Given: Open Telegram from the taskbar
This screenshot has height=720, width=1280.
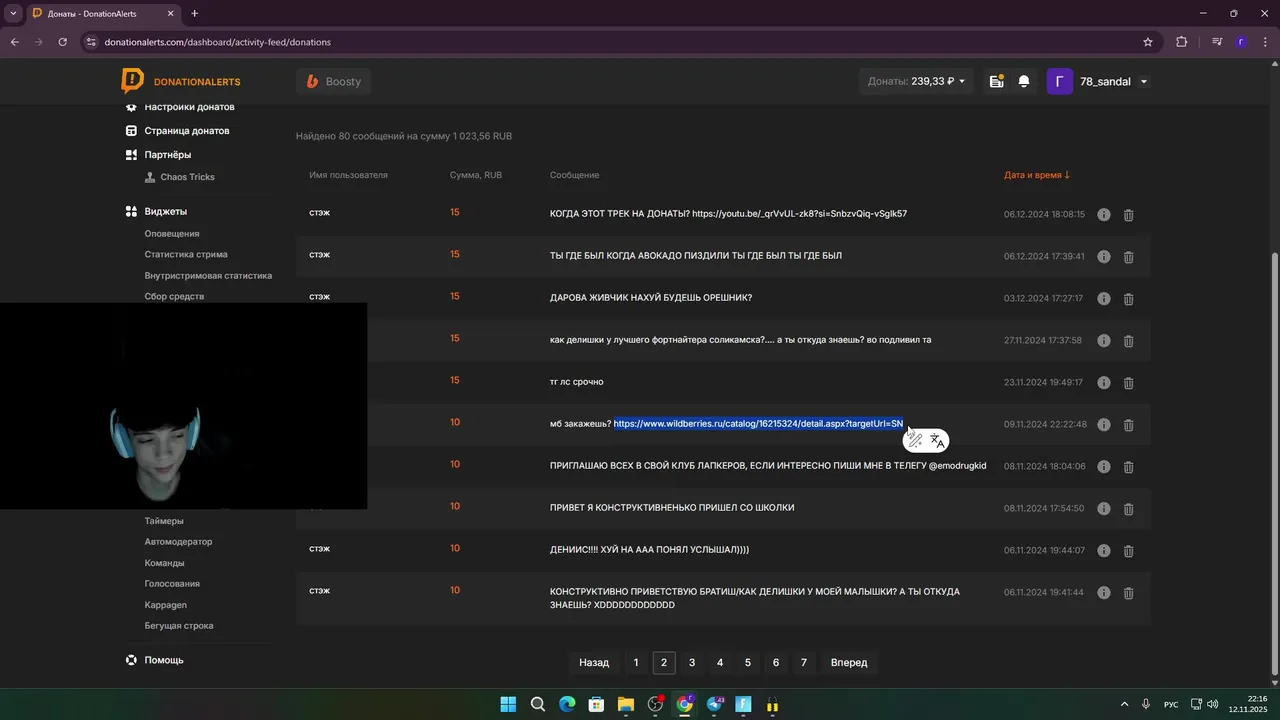Looking at the screenshot, I should pos(714,704).
